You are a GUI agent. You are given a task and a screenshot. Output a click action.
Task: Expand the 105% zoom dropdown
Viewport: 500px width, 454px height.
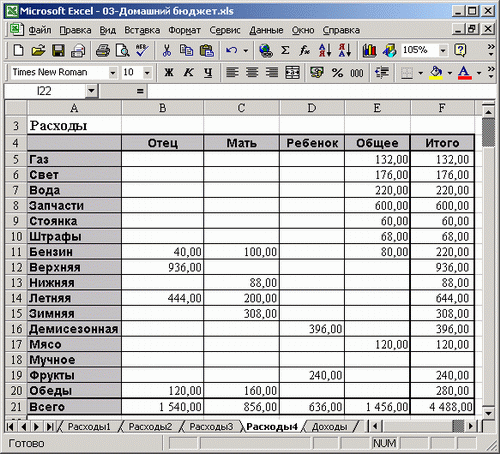pyautogui.click(x=443, y=51)
